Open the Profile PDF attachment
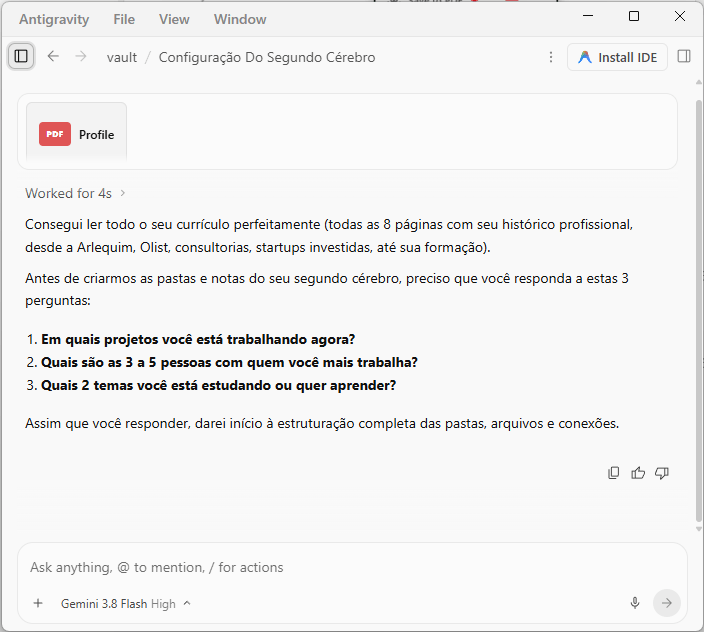The height and width of the screenshot is (632, 704). [76, 132]
